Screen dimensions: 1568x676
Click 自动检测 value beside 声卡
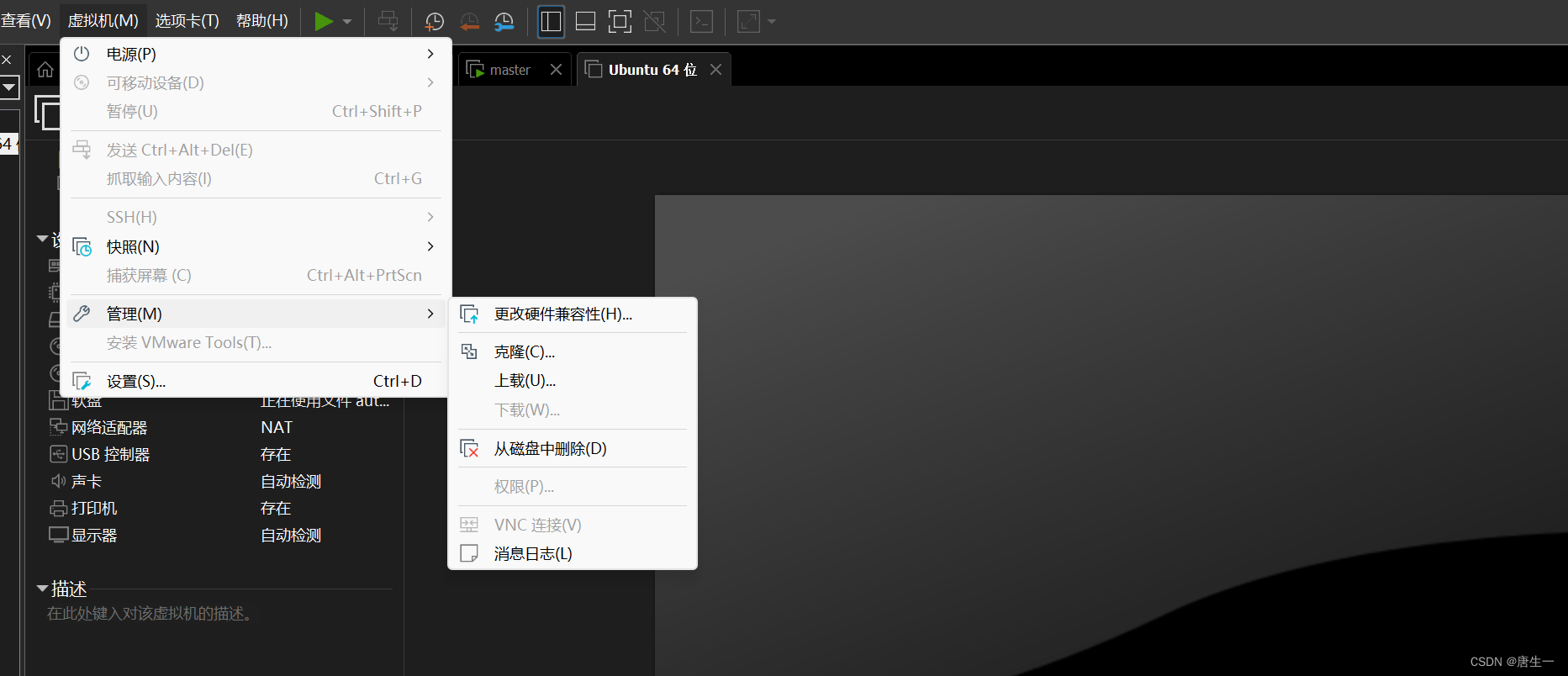(291, 481)
